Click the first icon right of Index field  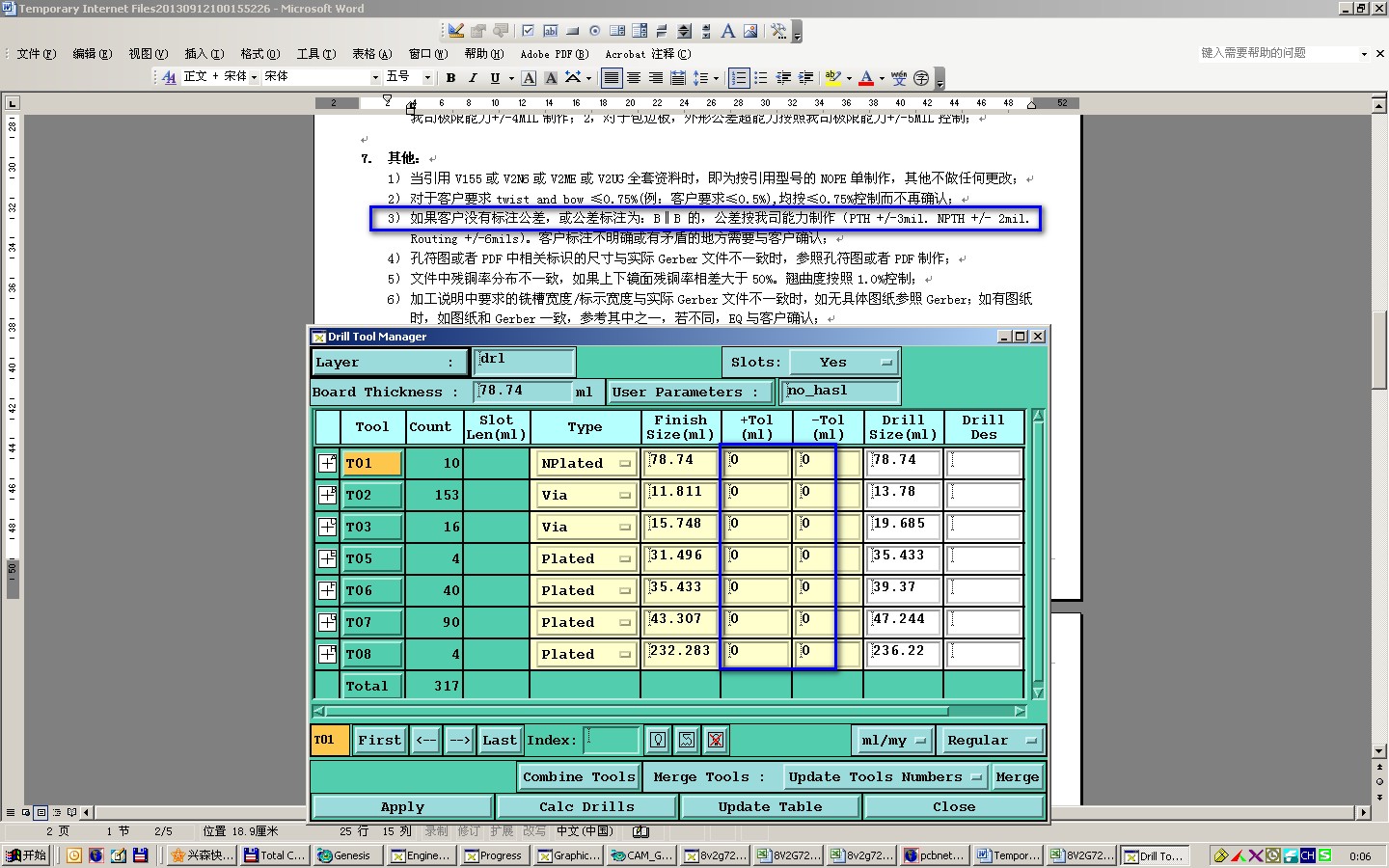point(658,740)
